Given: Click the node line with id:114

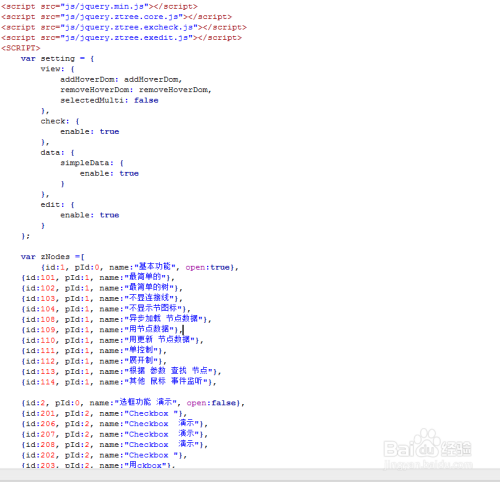Looking at the screenshot, I should pos(119,382).
